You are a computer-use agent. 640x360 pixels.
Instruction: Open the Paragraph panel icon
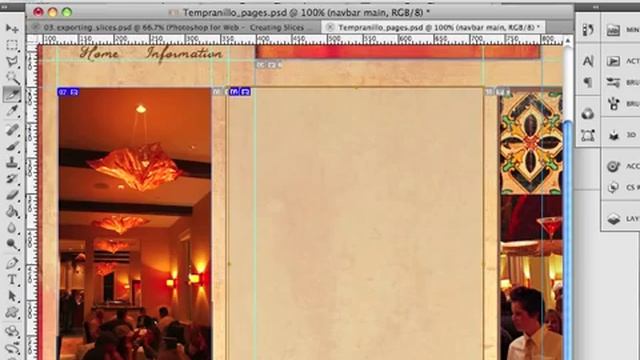(588, 82)
